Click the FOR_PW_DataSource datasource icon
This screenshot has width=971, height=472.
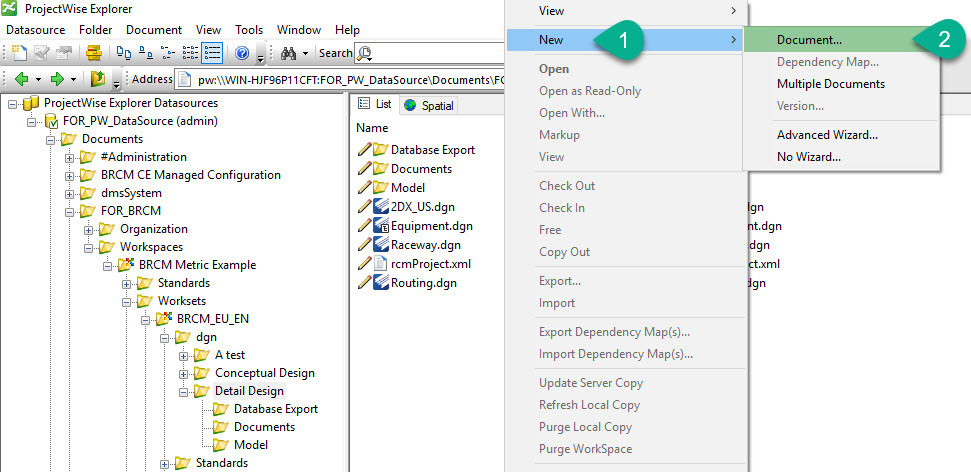(51, 121)
